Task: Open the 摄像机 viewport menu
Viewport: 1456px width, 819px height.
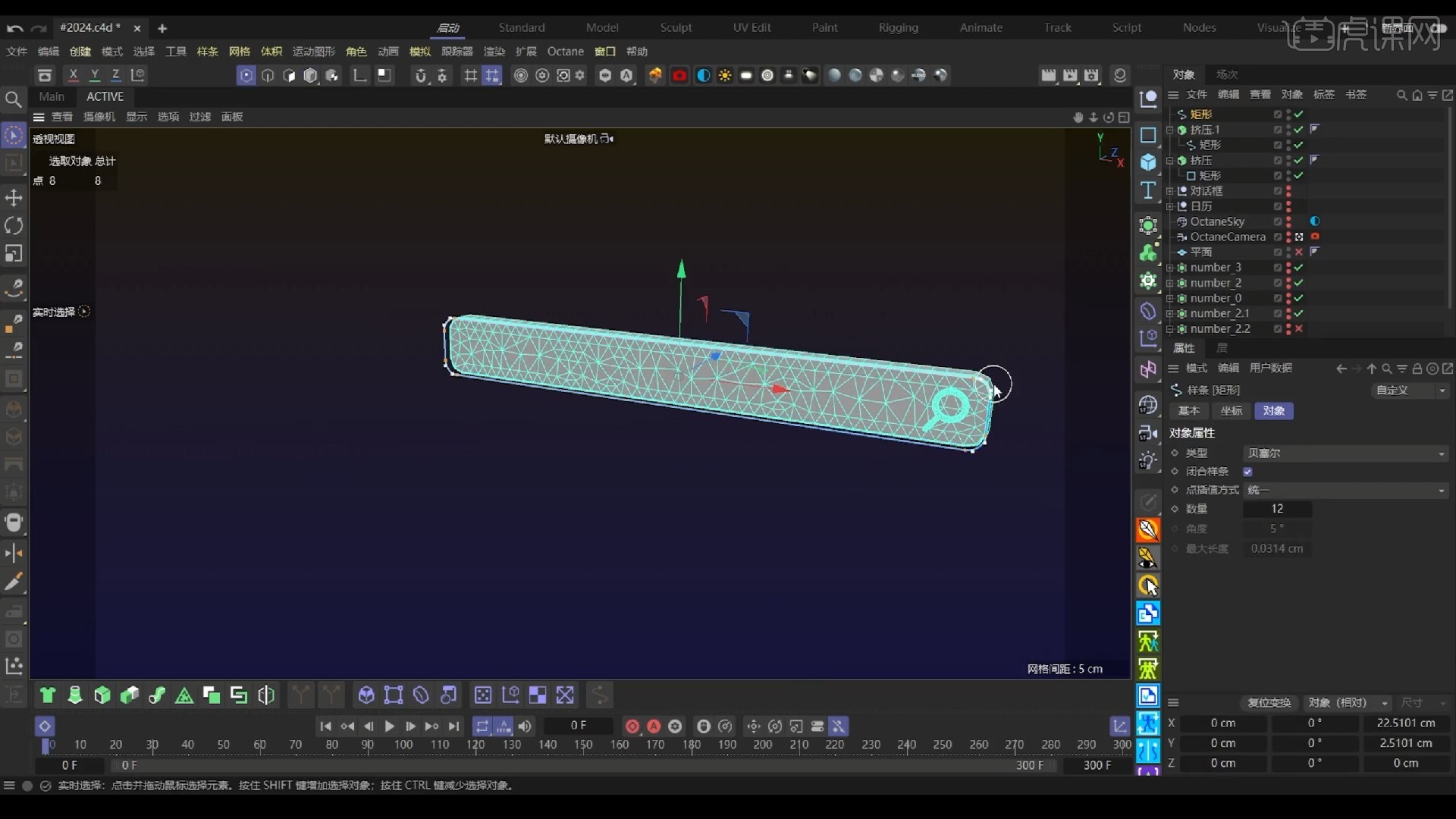Action: [99, 117]
